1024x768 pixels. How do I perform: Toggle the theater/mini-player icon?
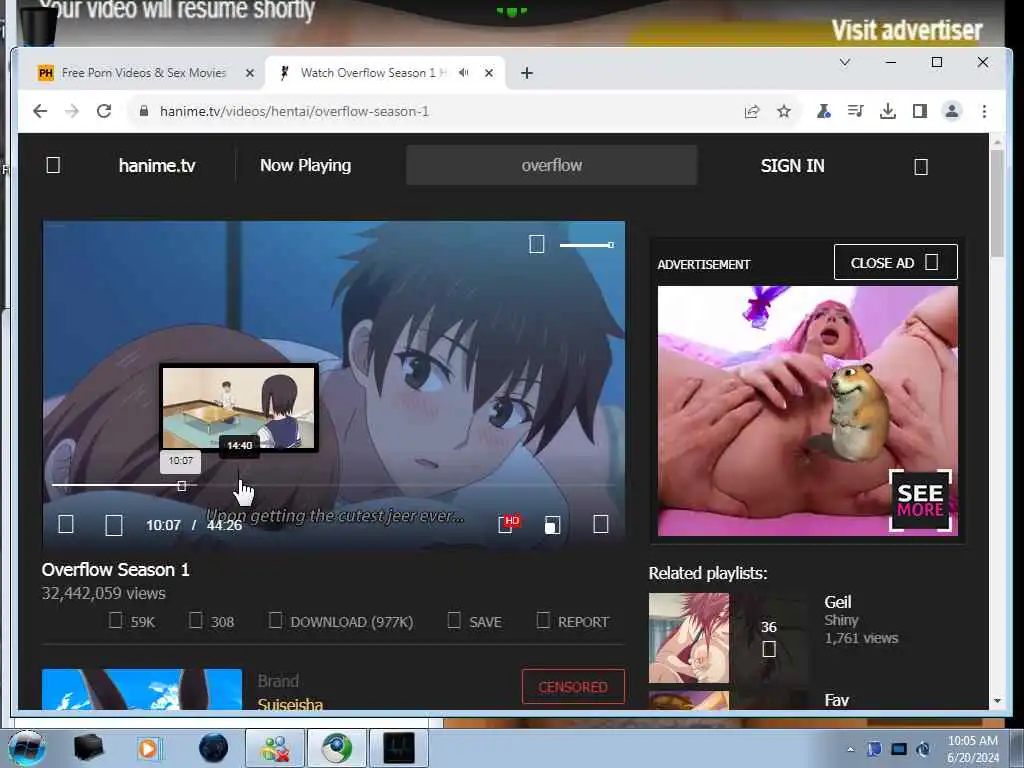pyautogui.click(x=552, y=525)
